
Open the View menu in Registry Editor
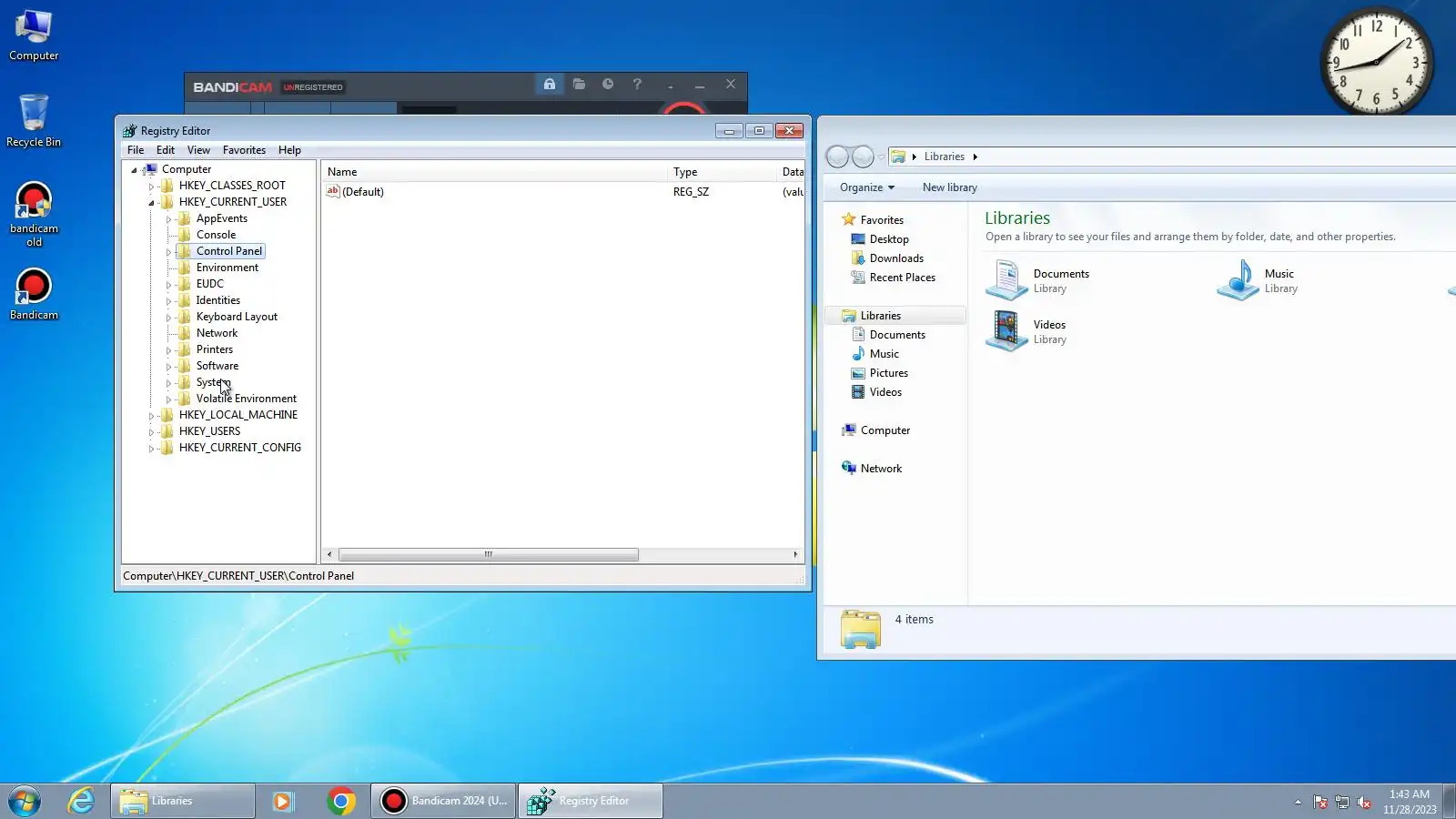pyautogui.click(x=198, y=150)
